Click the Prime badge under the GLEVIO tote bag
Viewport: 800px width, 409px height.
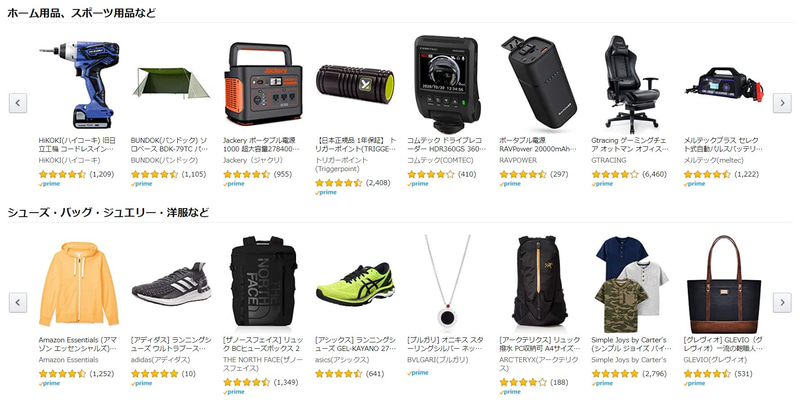(x=694, y=384)
